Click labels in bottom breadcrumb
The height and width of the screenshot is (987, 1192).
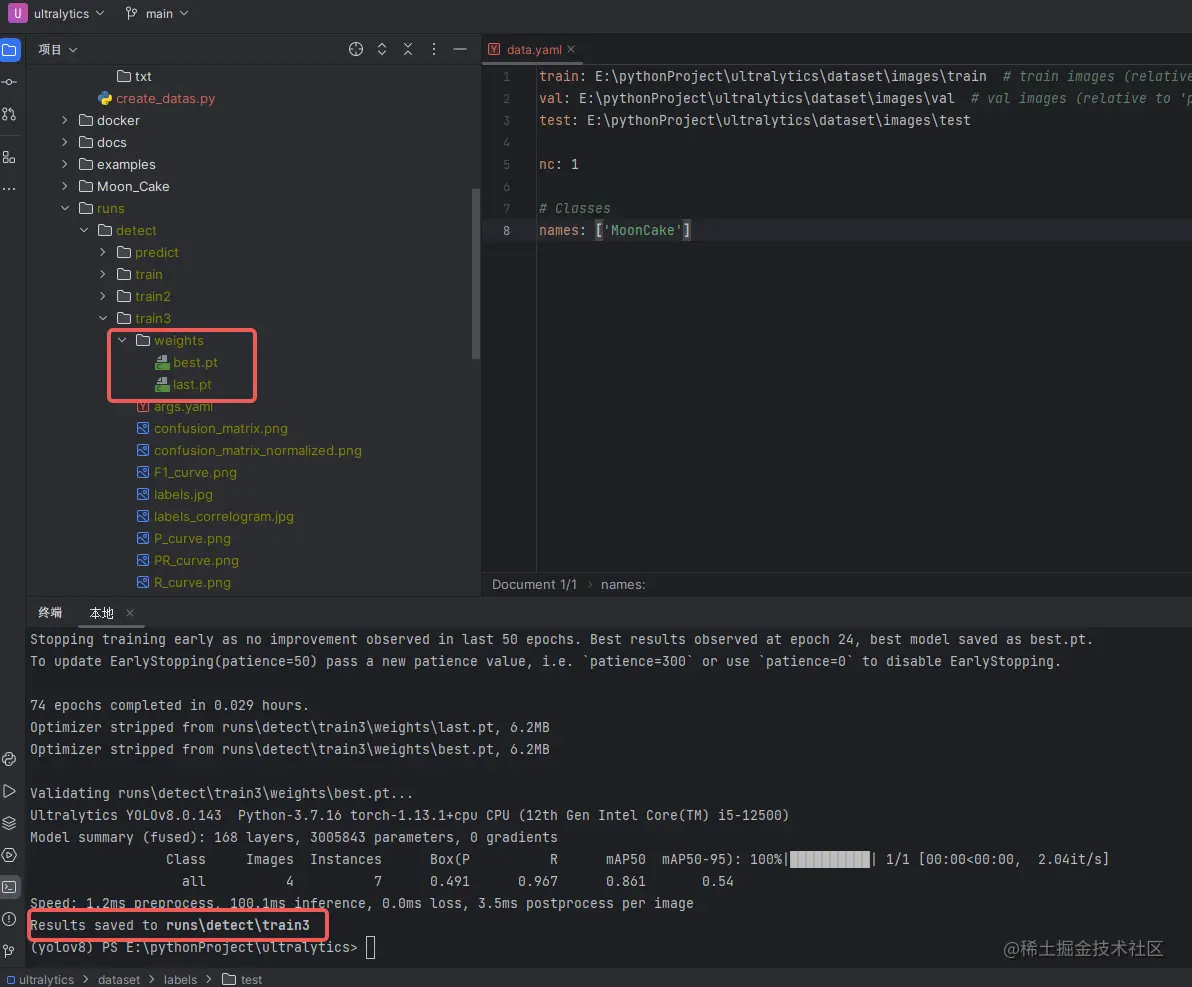tap(180, 979)
